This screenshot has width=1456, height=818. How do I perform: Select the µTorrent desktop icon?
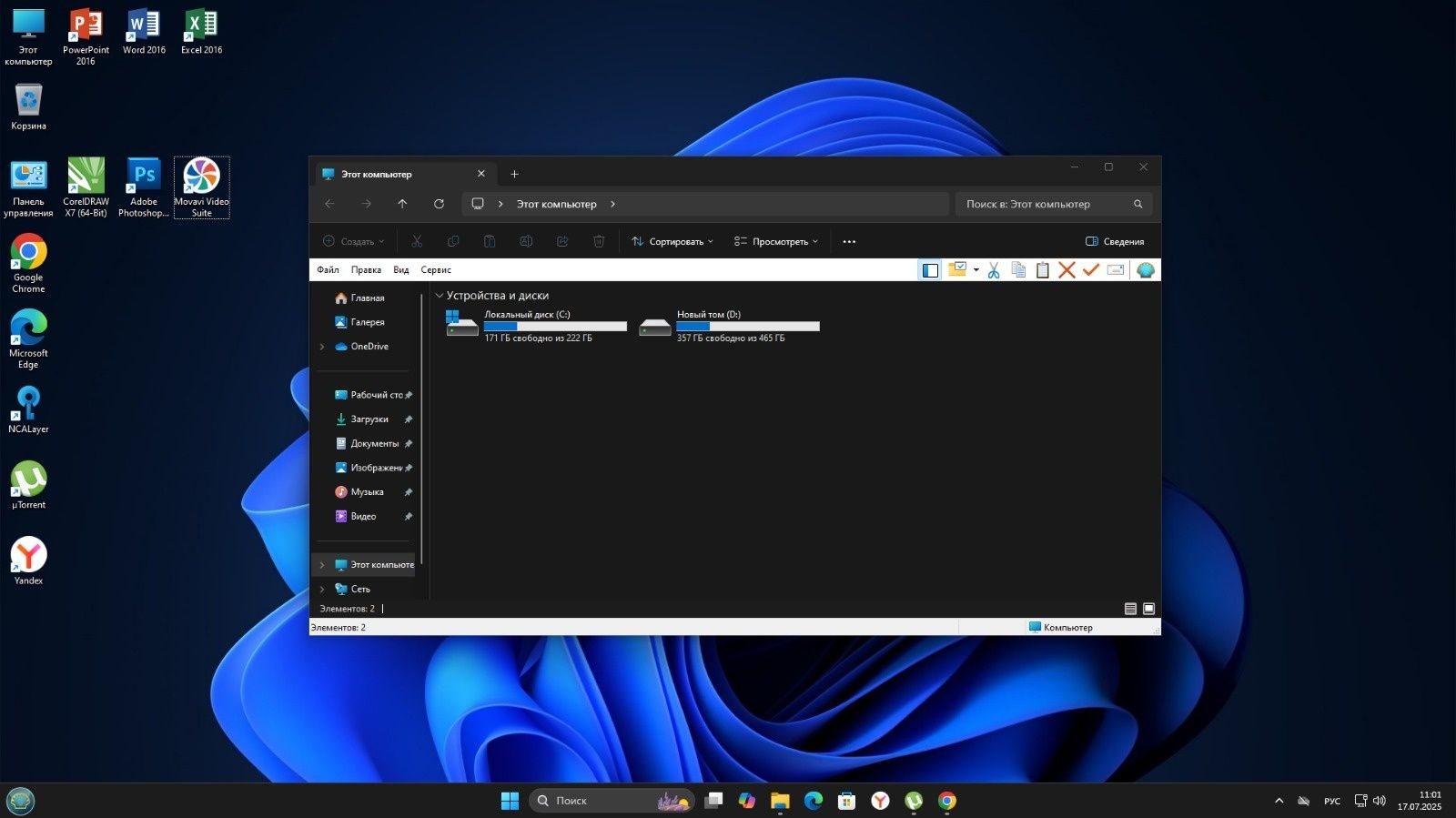coord(28,485)
